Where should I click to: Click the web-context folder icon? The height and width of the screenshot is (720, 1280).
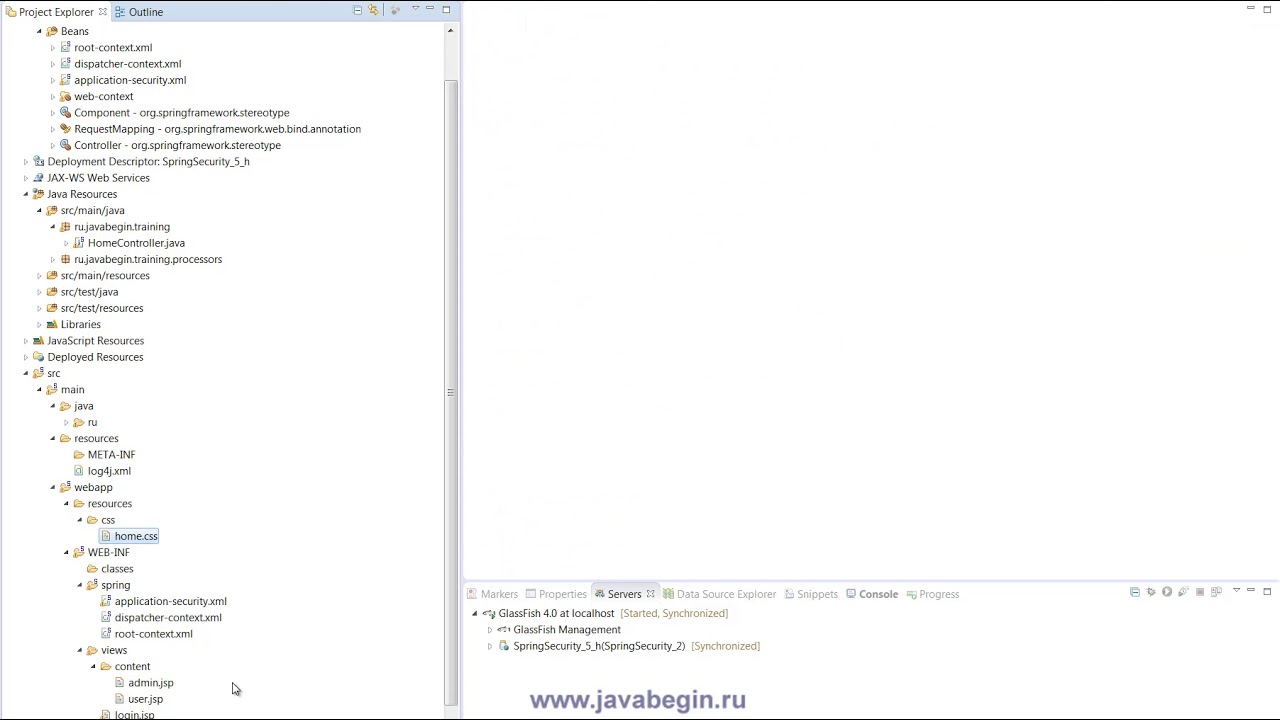point(65,97)
